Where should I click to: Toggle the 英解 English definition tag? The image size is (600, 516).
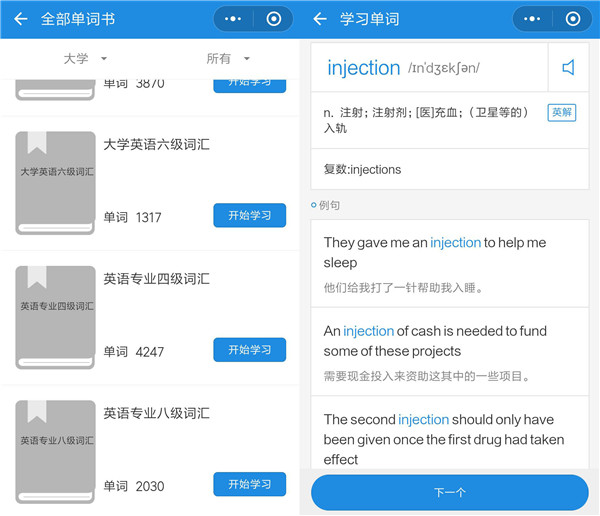click(x=562, y=113)
